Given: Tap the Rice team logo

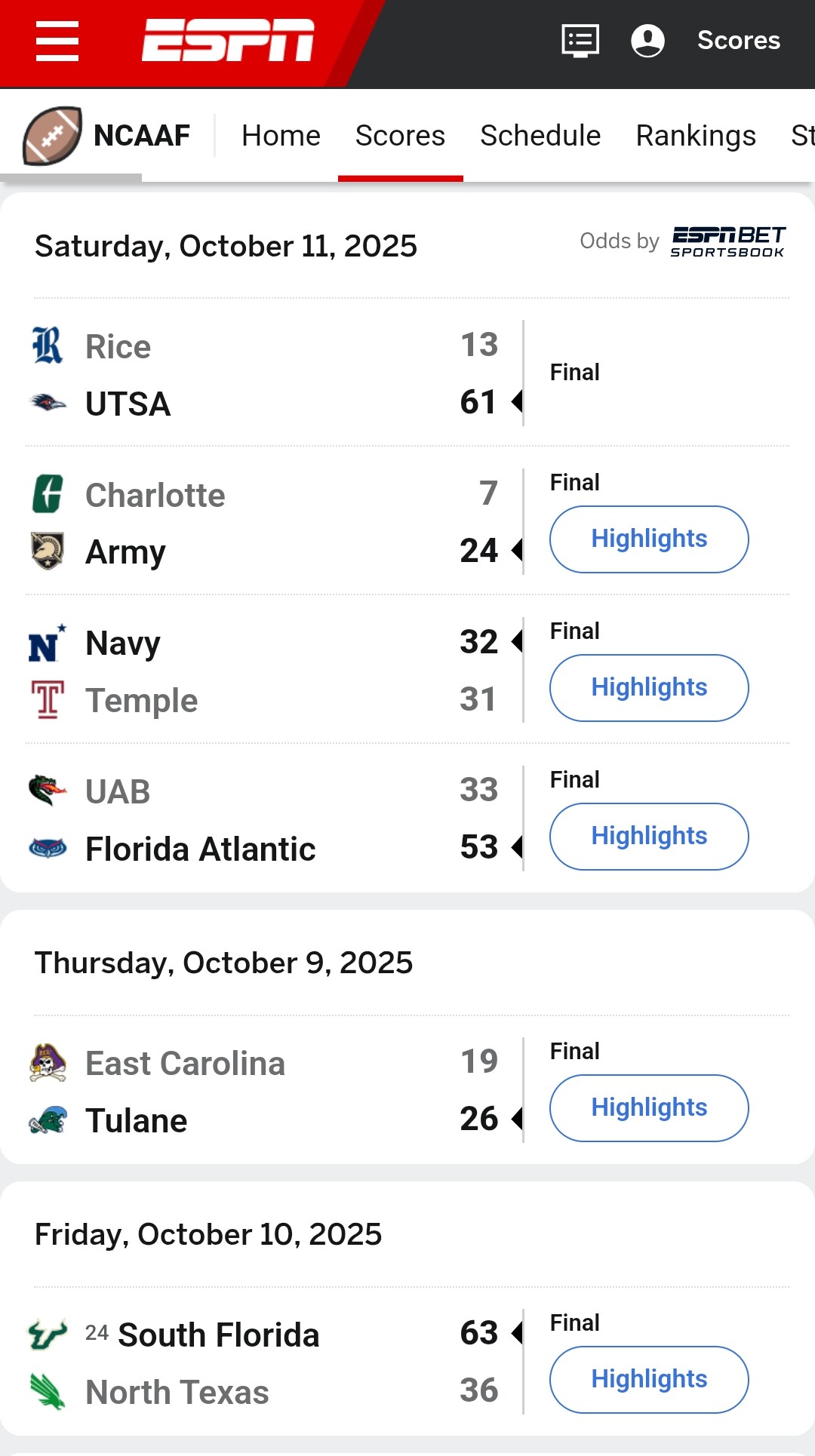Looking at the screenshot, I should [48, 346].
